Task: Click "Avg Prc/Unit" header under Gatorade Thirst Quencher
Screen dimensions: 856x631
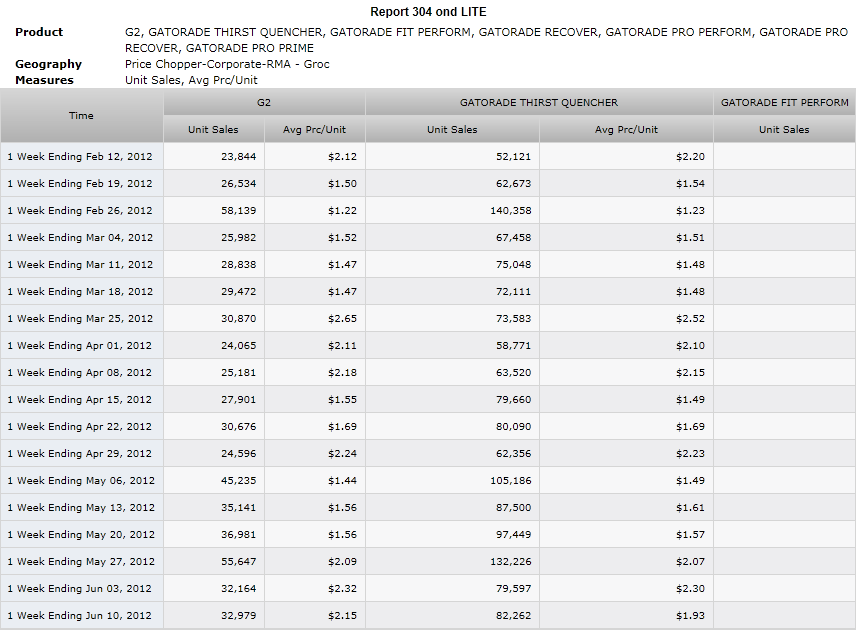Action: tap(626, 129)
